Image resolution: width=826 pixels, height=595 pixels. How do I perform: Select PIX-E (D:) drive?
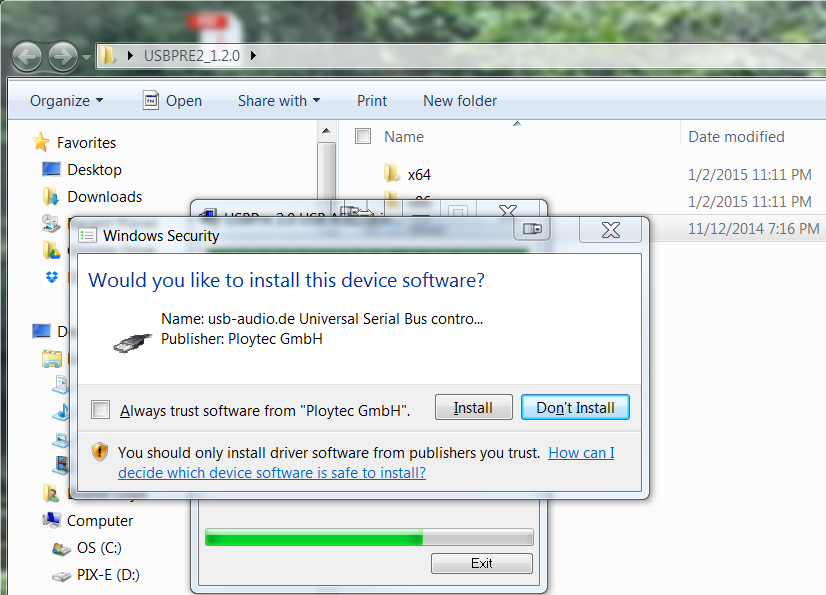[108, 574]
